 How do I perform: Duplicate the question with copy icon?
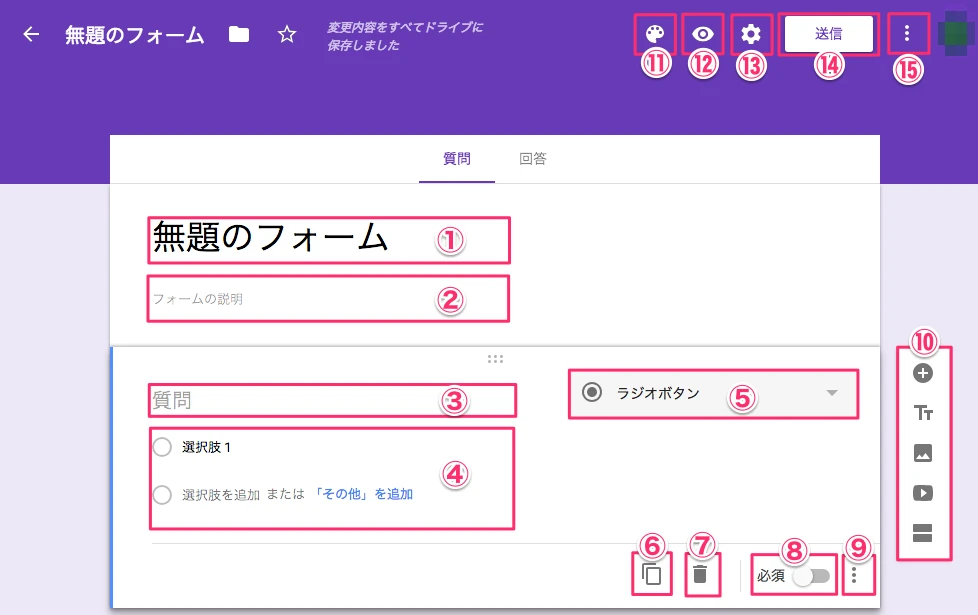pyautogui.click(x=651, y=574)
